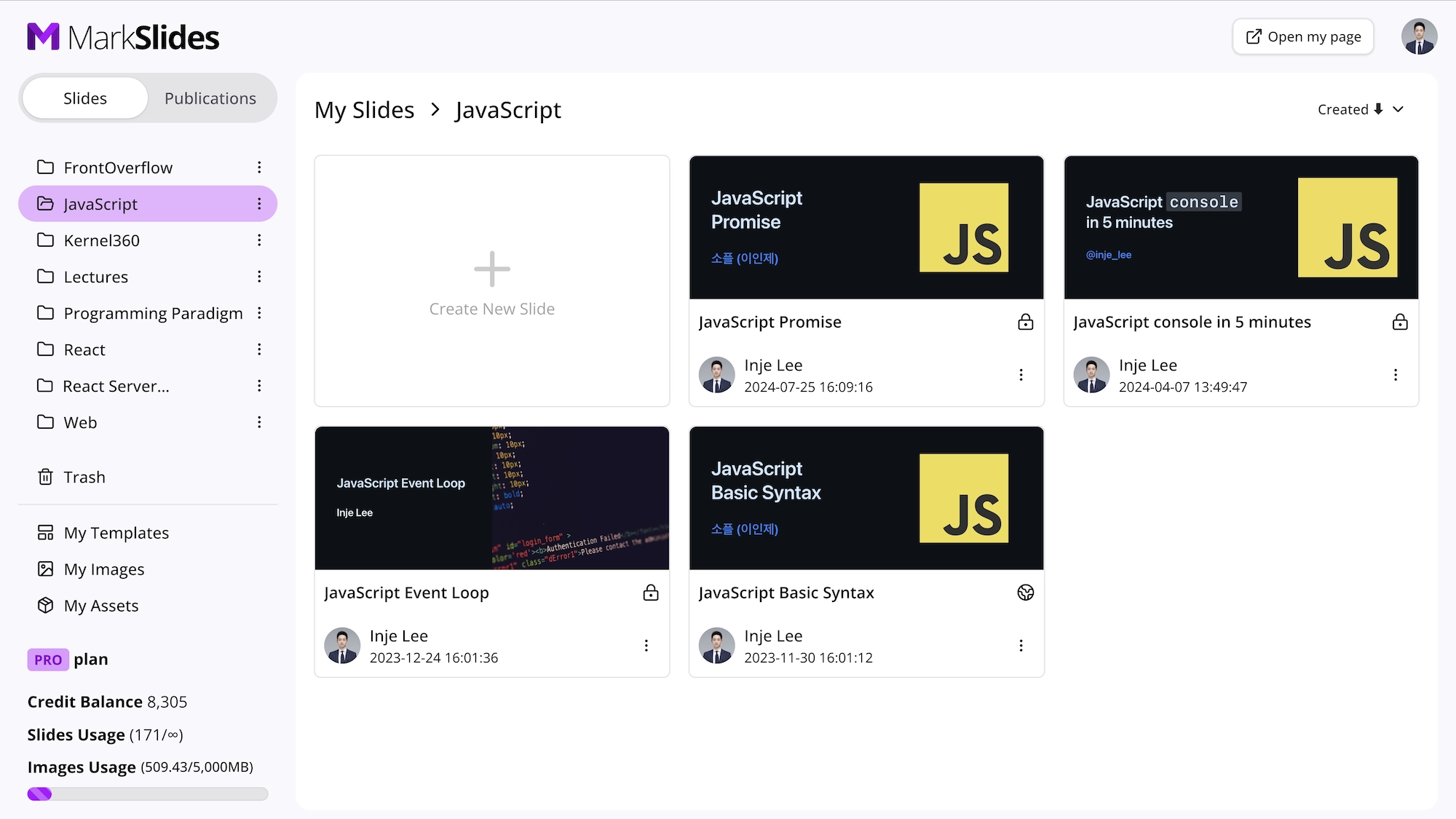
Task: Click the public globe icon on Basic Syntax
Action: 1026,593
